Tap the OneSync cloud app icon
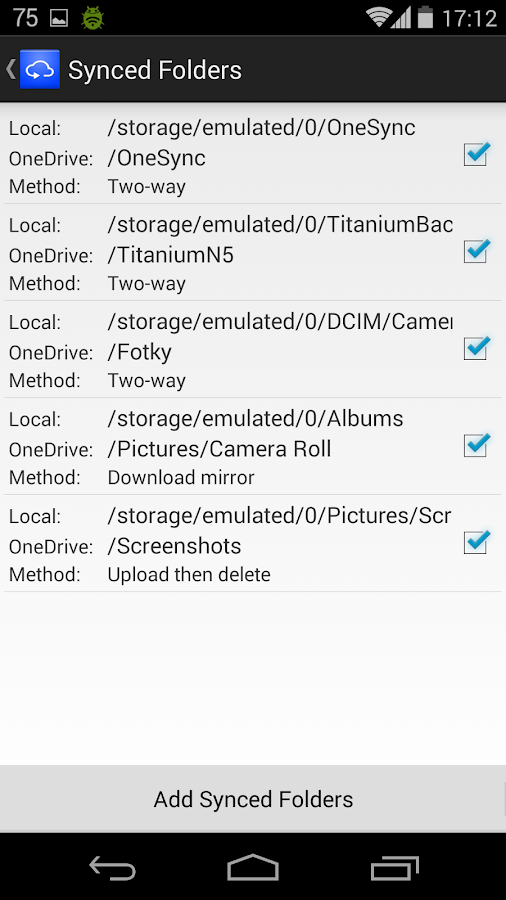Image resolution: width=506 pixels, height=900 pixels. tap(40, 69)
